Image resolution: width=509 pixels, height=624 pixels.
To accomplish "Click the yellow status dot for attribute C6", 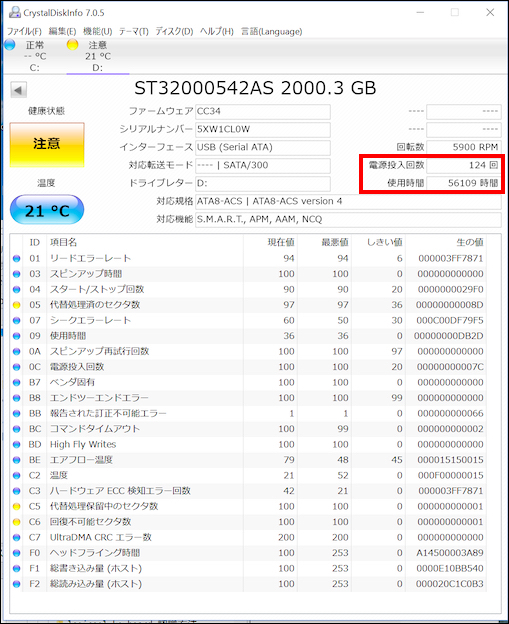I will pos(16,522).
